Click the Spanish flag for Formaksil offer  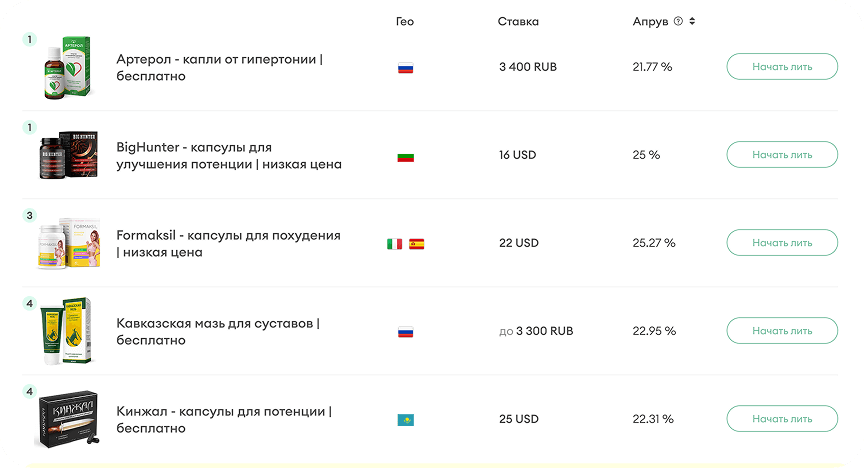pyautogui.click(x=417, y=243)
